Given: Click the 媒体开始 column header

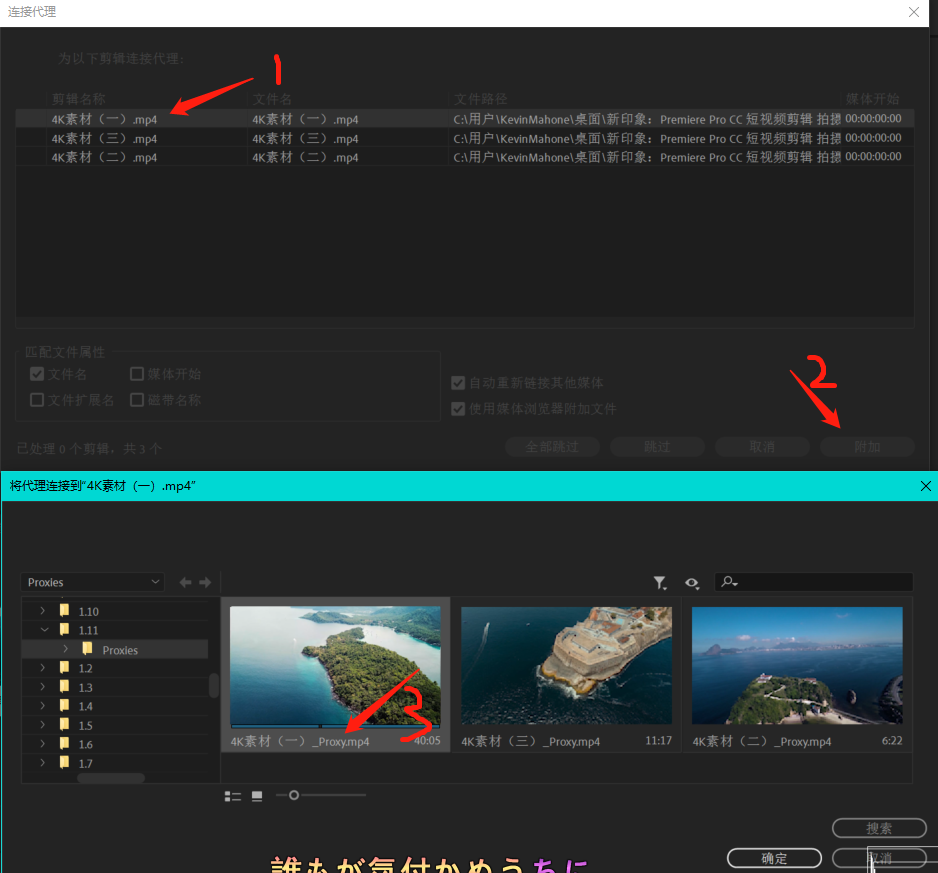Looking at the screenshot, I should (872, 99).
